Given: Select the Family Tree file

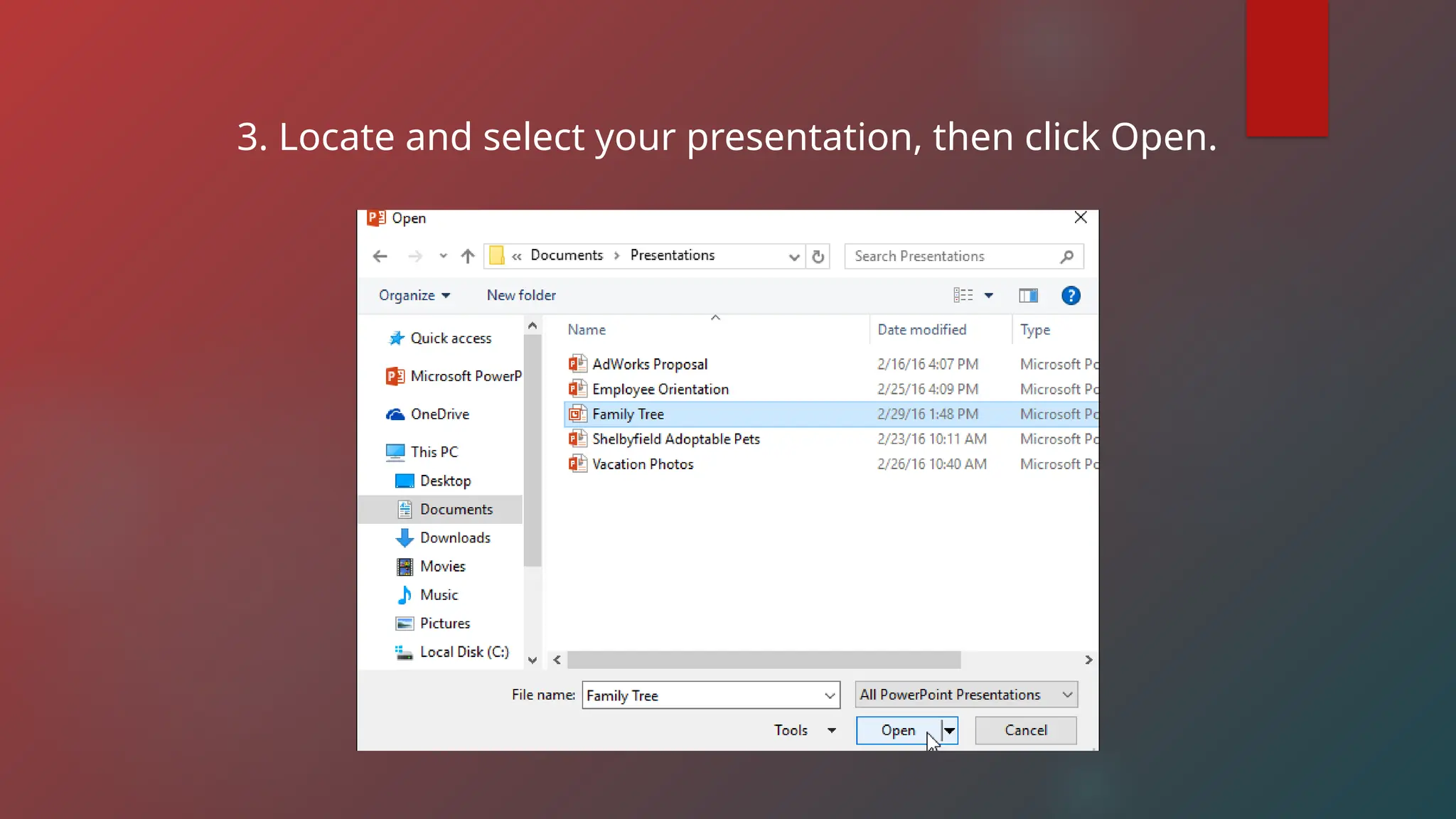Looking at the screenshot, I should pos(831,414).
